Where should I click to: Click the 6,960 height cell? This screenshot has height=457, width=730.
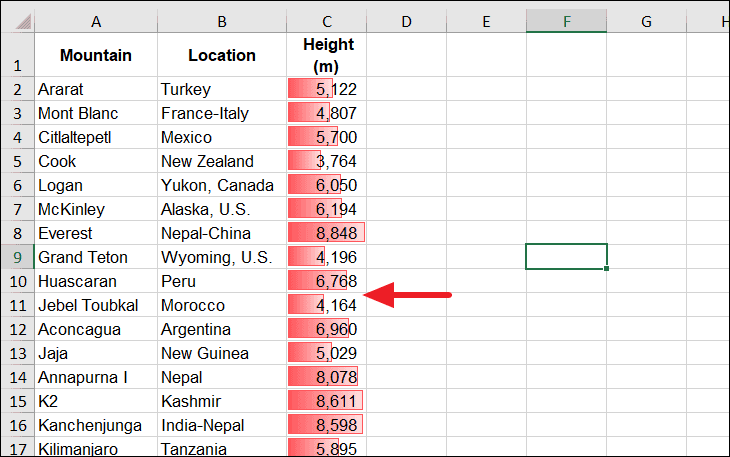point(327,329)
